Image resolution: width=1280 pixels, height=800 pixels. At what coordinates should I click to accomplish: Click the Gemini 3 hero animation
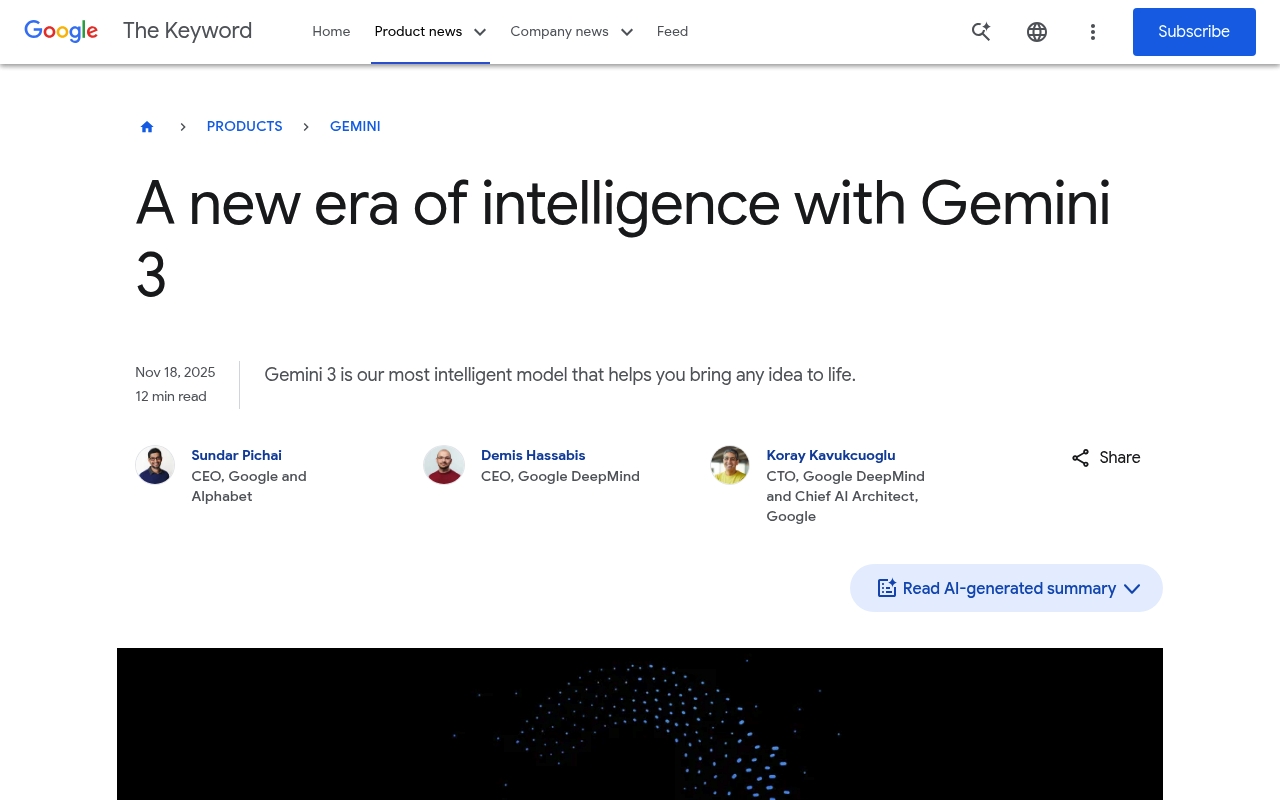tap(640, 724)
